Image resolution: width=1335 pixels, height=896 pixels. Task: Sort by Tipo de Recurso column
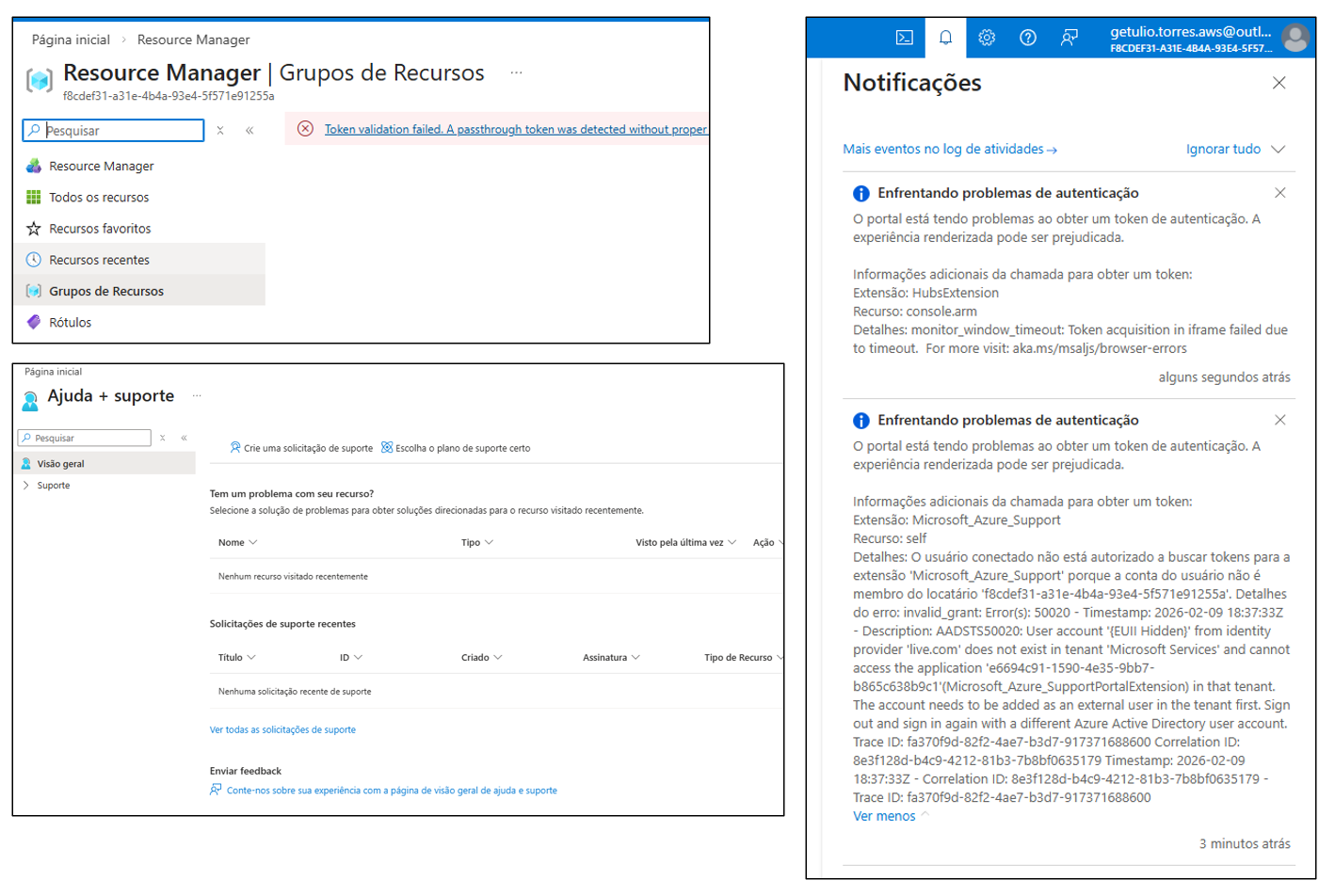pos(744,657)
